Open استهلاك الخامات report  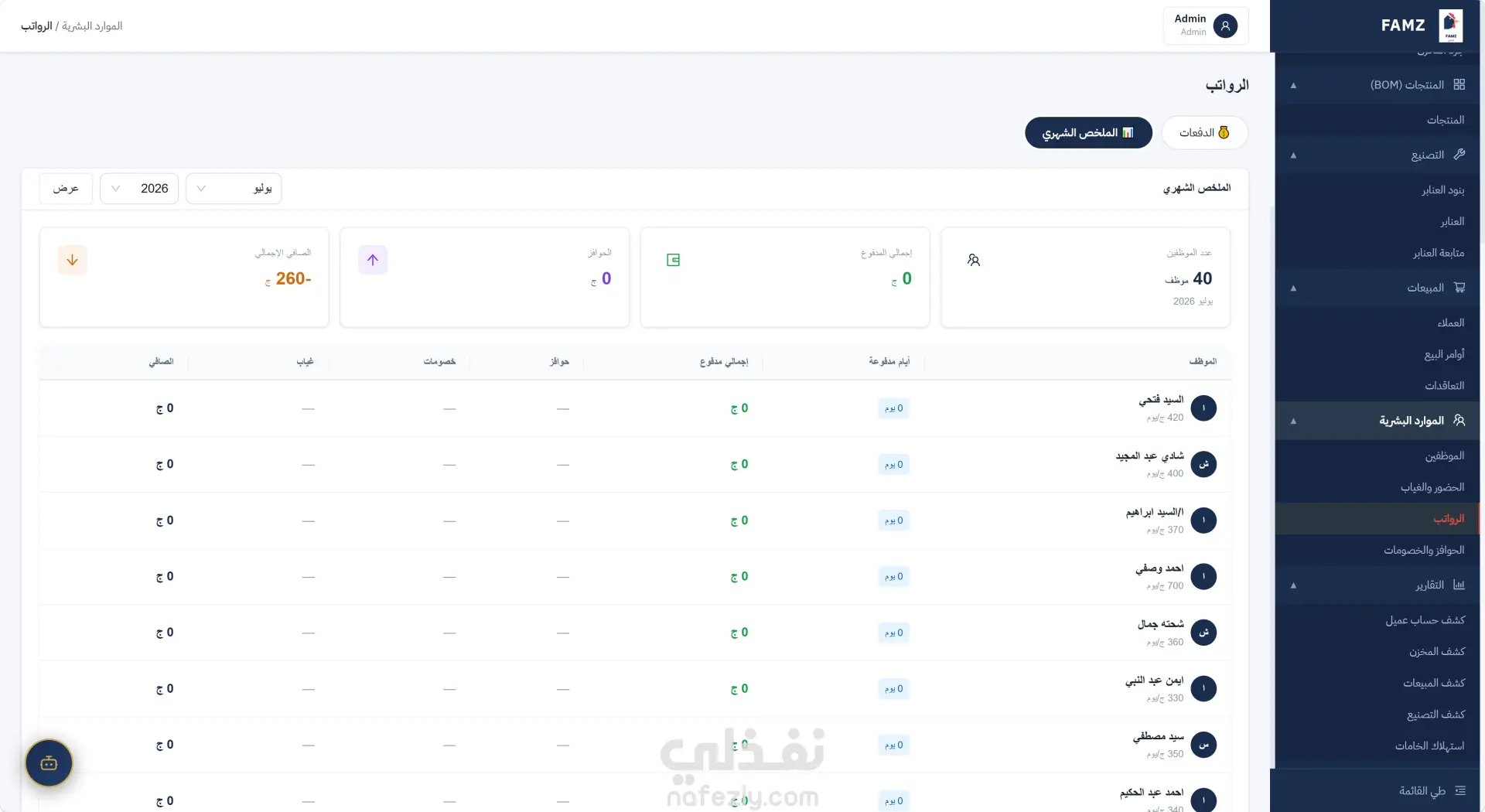[x=1429, y=746]
